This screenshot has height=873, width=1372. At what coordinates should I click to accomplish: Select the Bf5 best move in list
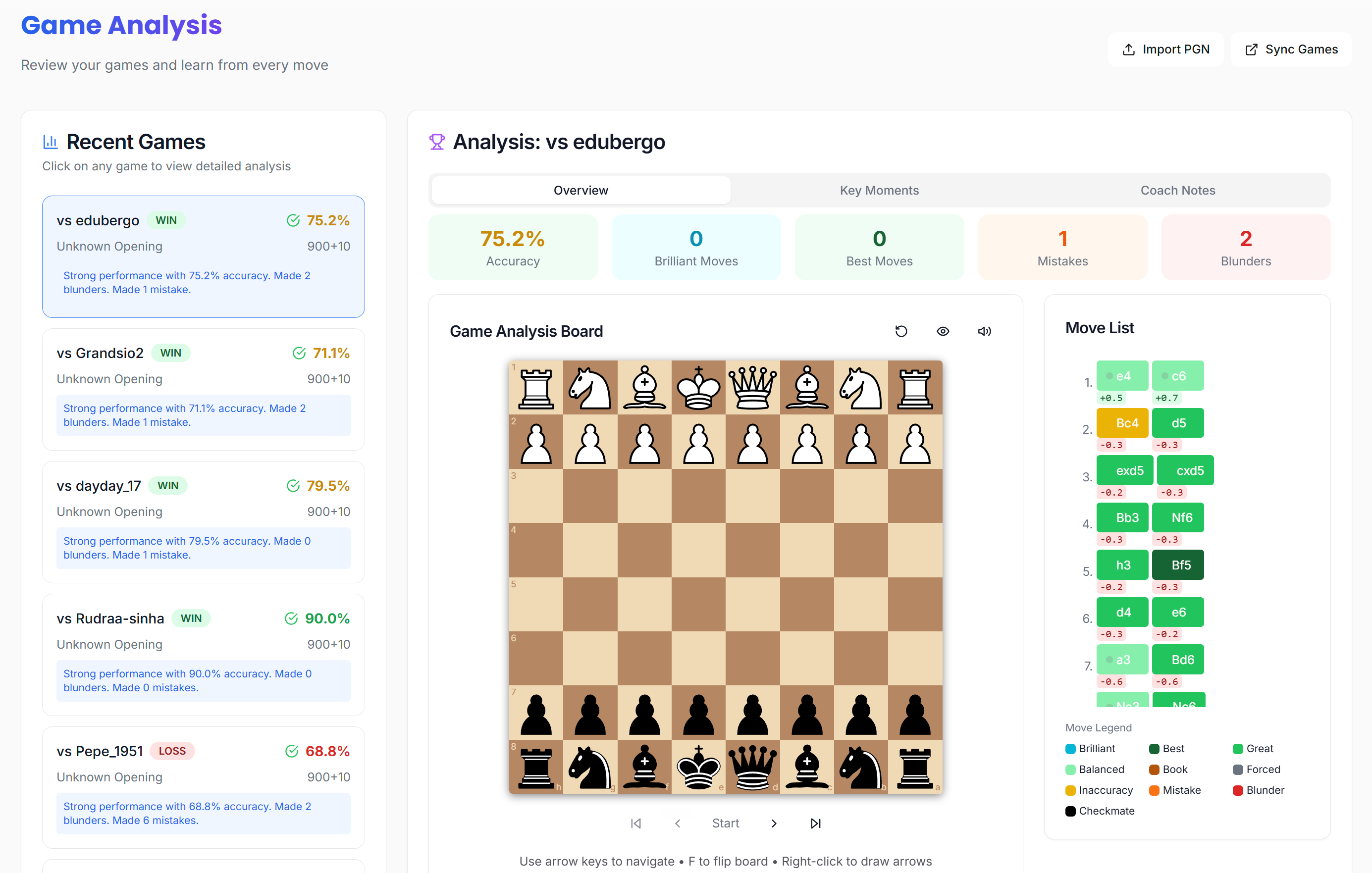coord(1177,565)
